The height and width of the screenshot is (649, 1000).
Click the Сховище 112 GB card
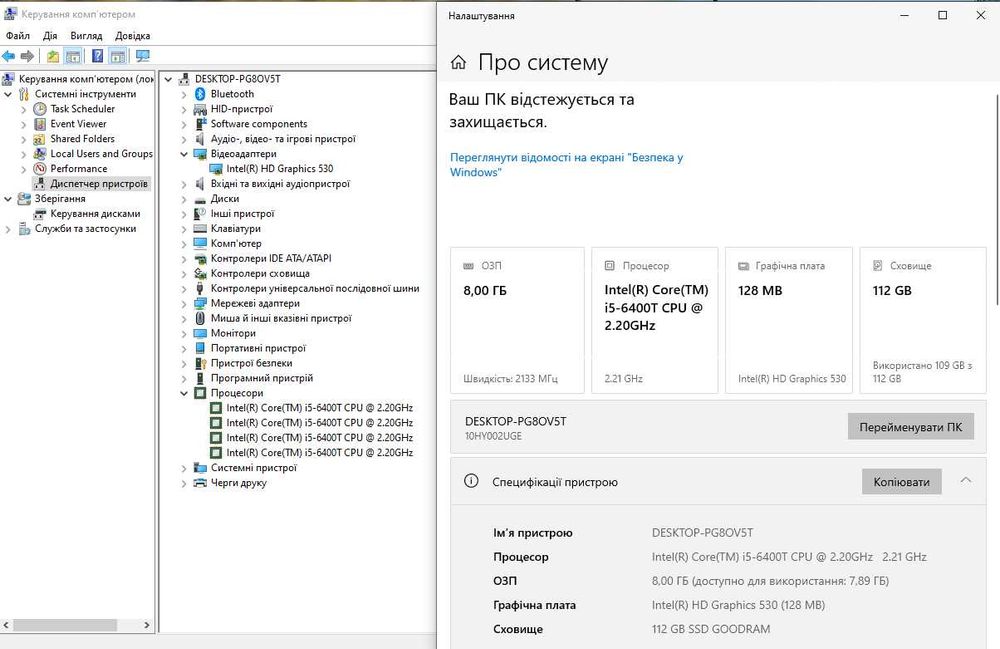point(923,320)
